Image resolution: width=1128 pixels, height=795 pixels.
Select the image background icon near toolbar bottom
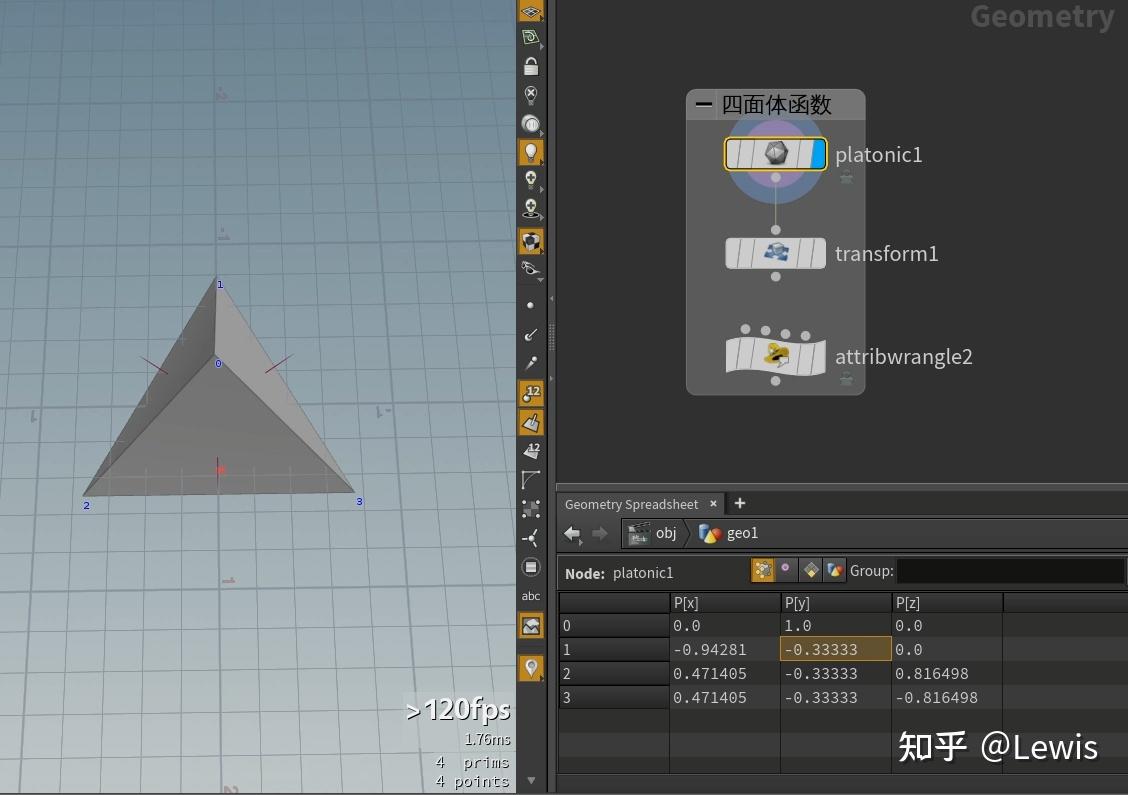[x=531, y=625]
